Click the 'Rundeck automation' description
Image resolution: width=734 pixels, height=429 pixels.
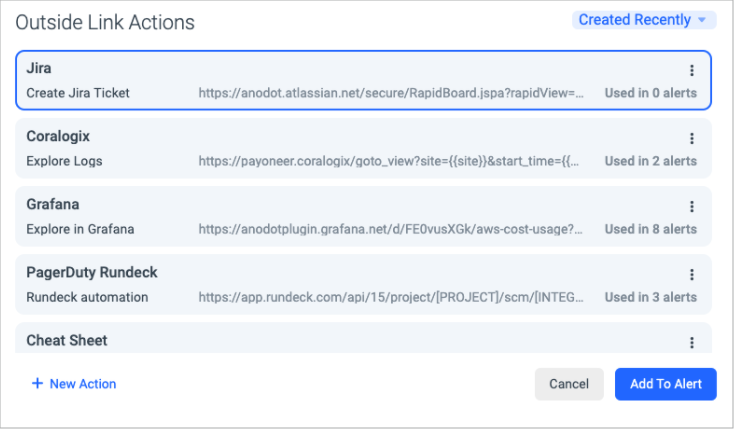(x=87, y=297)
